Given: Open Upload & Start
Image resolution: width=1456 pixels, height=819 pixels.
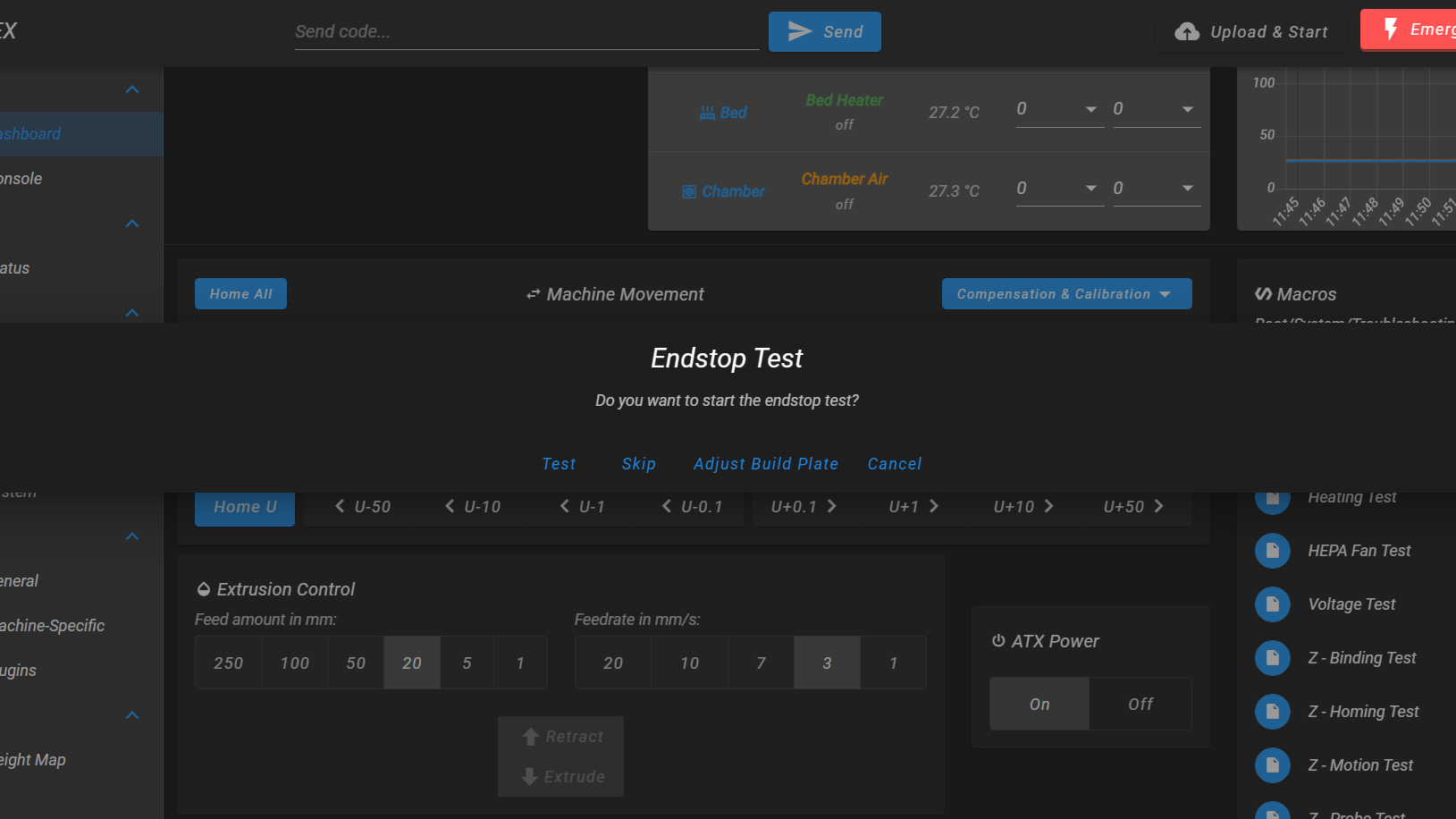Looking at the screenshot, I should [1251, 31].
